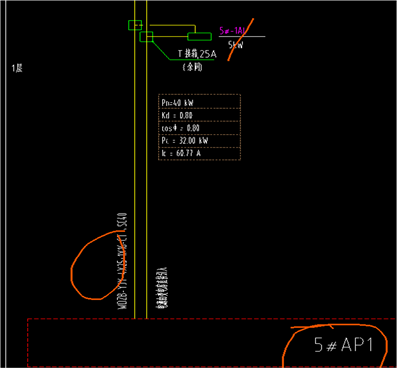Screen dimensions: 397x368
Task: Click the T-junction 25A annotation text
Action: coord(197,54)
